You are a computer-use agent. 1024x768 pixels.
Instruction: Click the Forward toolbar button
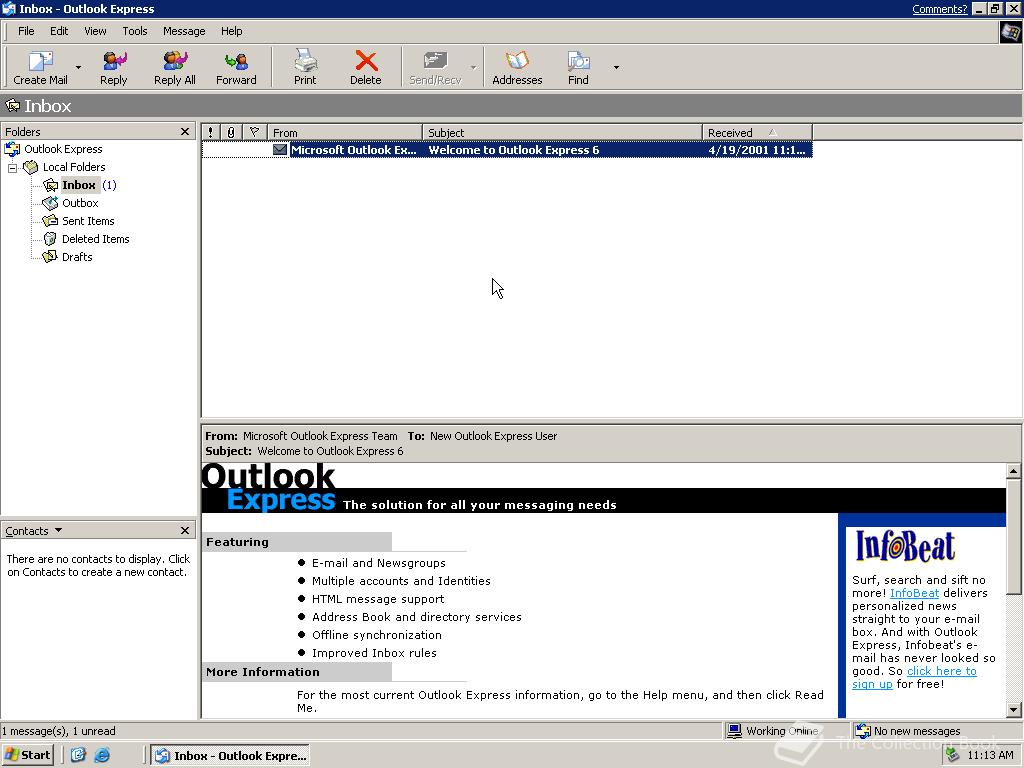[x=236, y=68]
